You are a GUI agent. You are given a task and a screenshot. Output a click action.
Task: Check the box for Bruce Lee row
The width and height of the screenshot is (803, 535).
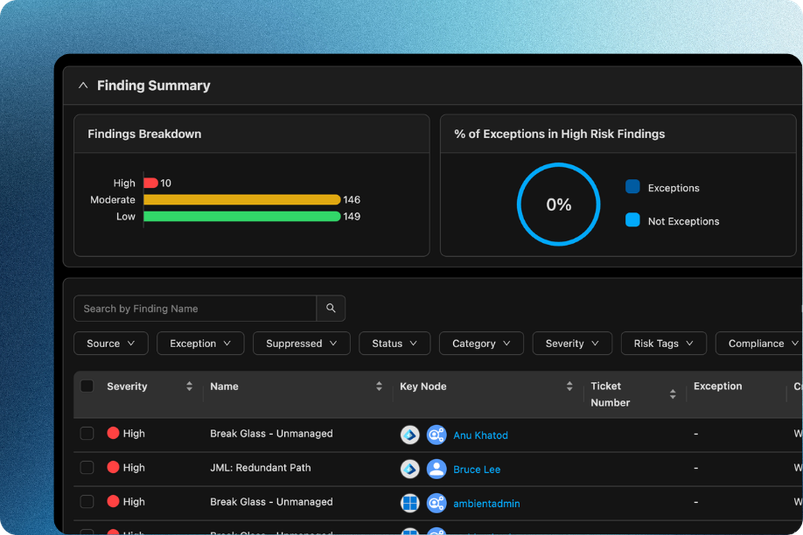click(x=87, y=467)
